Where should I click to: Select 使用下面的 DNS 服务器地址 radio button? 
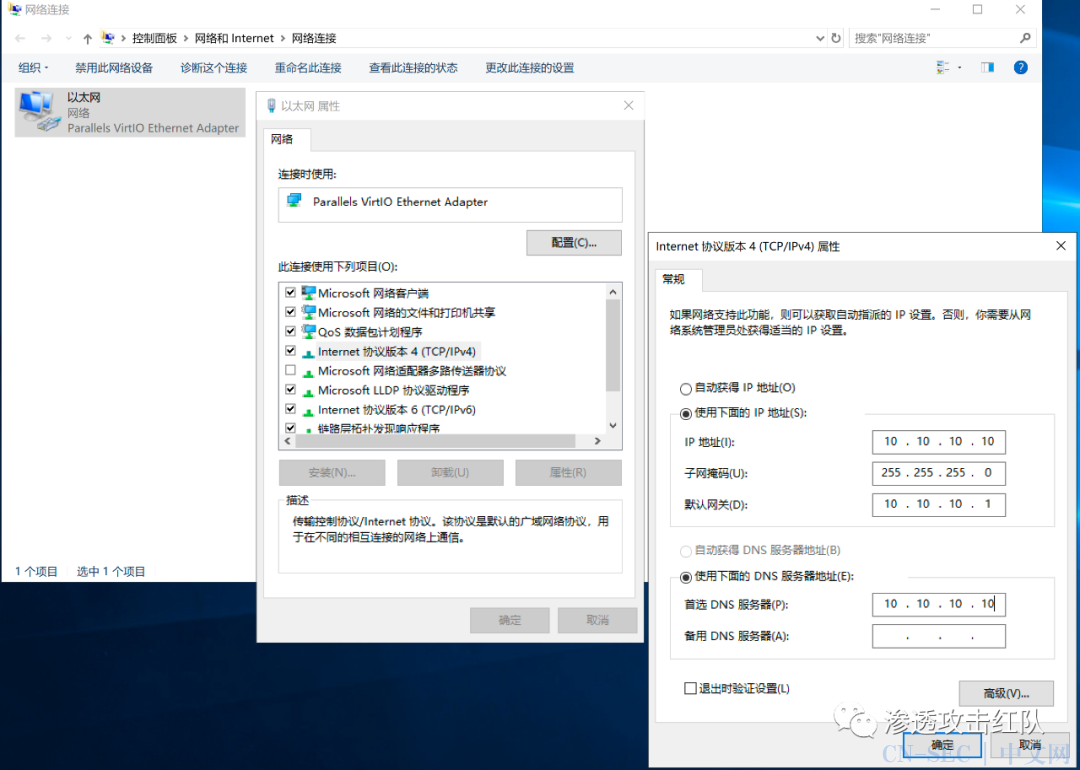click(685, 576)
